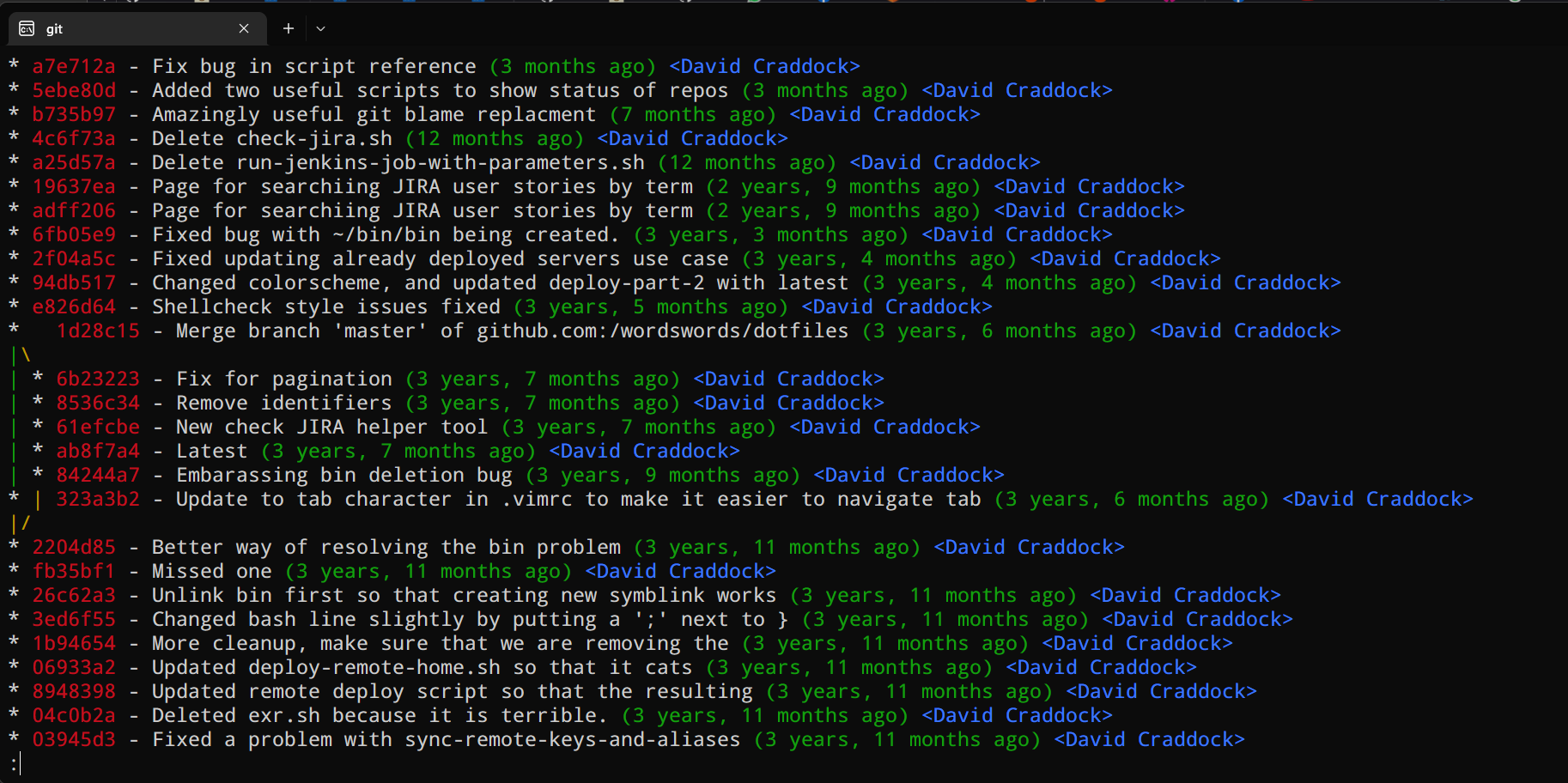Click commit hash 26c62a3
1568x783 pixels.
(74, 595)
